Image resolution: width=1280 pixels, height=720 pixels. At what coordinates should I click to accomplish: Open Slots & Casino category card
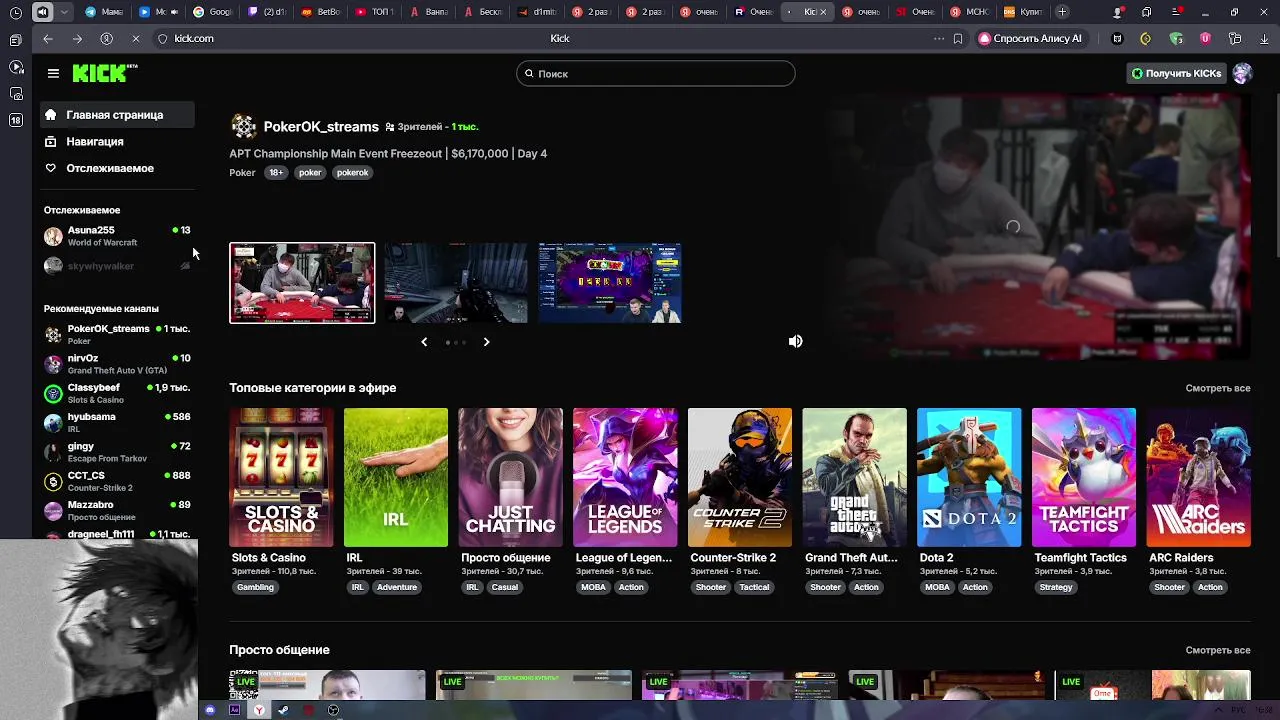coord(281,477)
